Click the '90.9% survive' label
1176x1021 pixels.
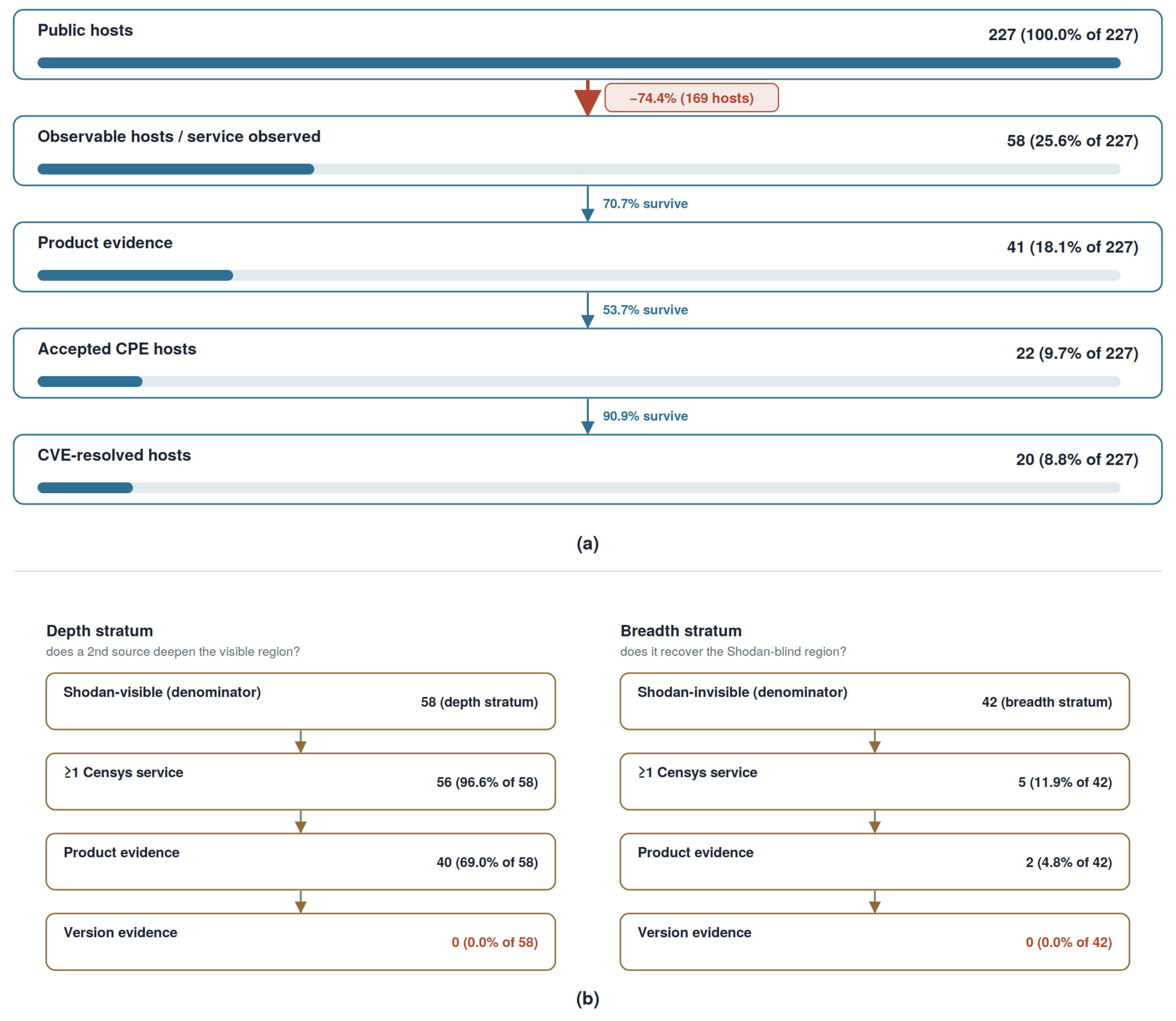[645, 417]
